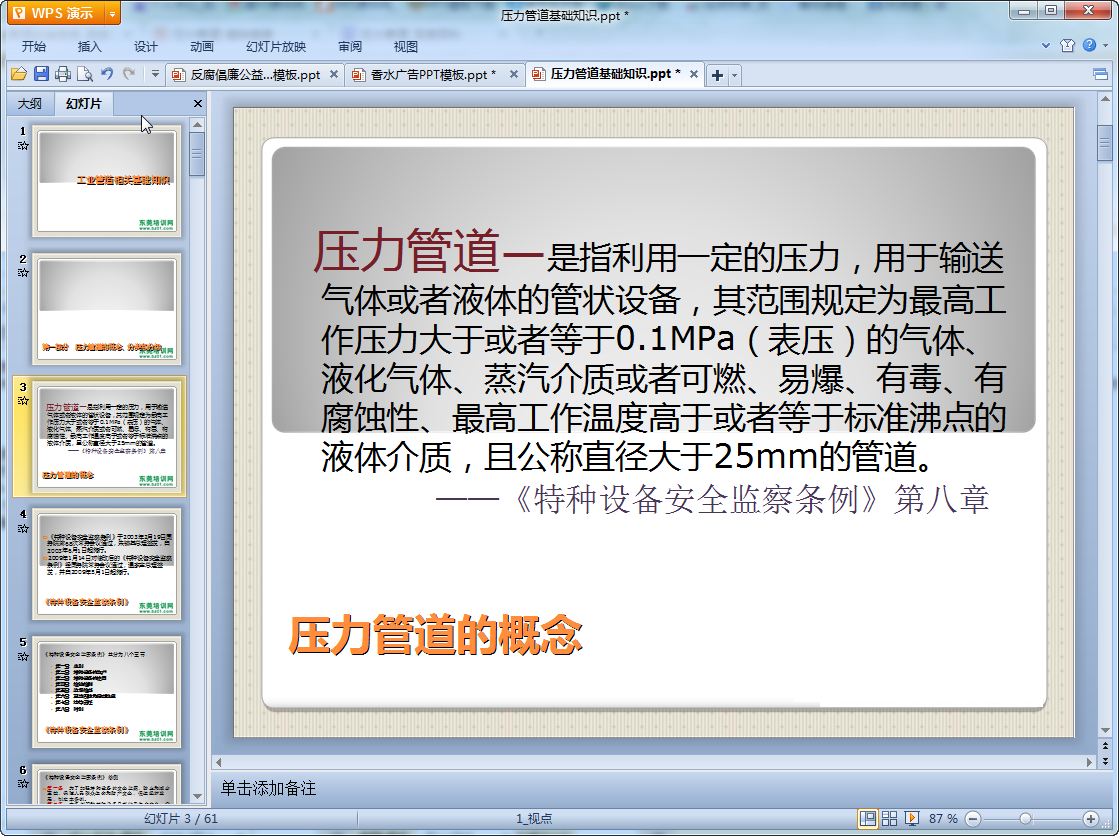Print the presentation with the printer icon
Viewport: 1119px width, 836px height.
pos(63,74)
